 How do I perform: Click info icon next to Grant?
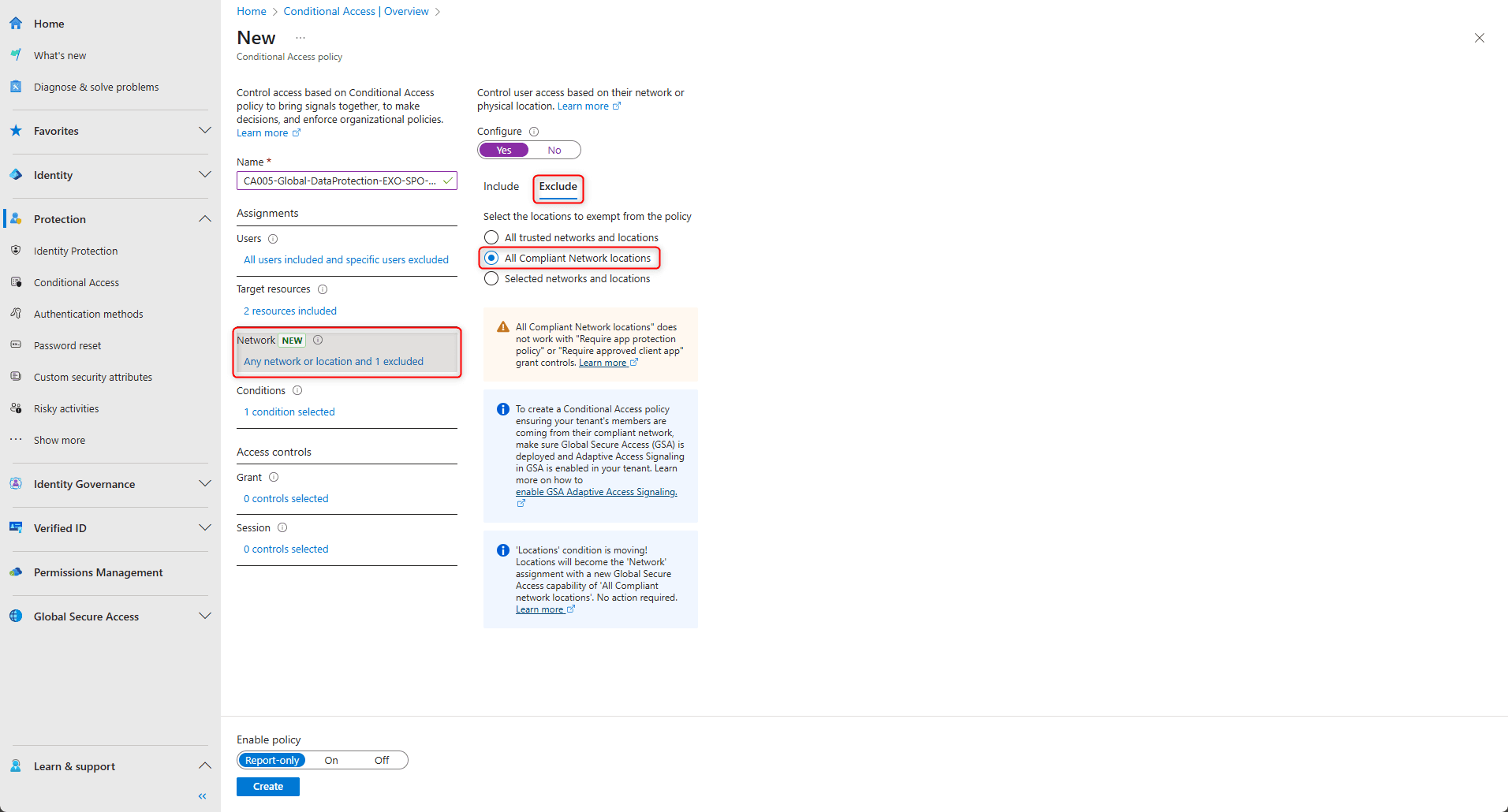tap(274, 477)
